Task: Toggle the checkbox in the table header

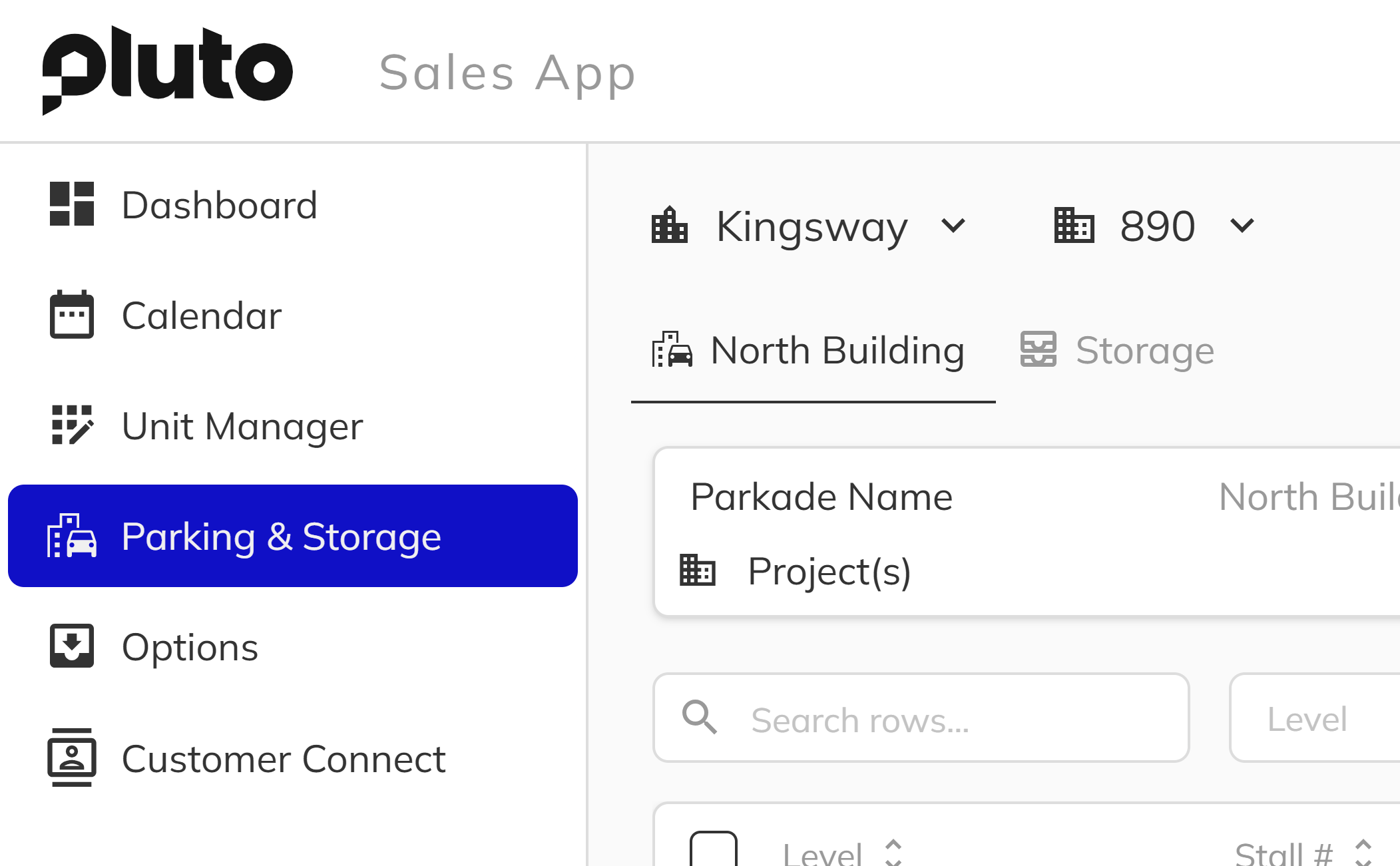Action: 714,855
